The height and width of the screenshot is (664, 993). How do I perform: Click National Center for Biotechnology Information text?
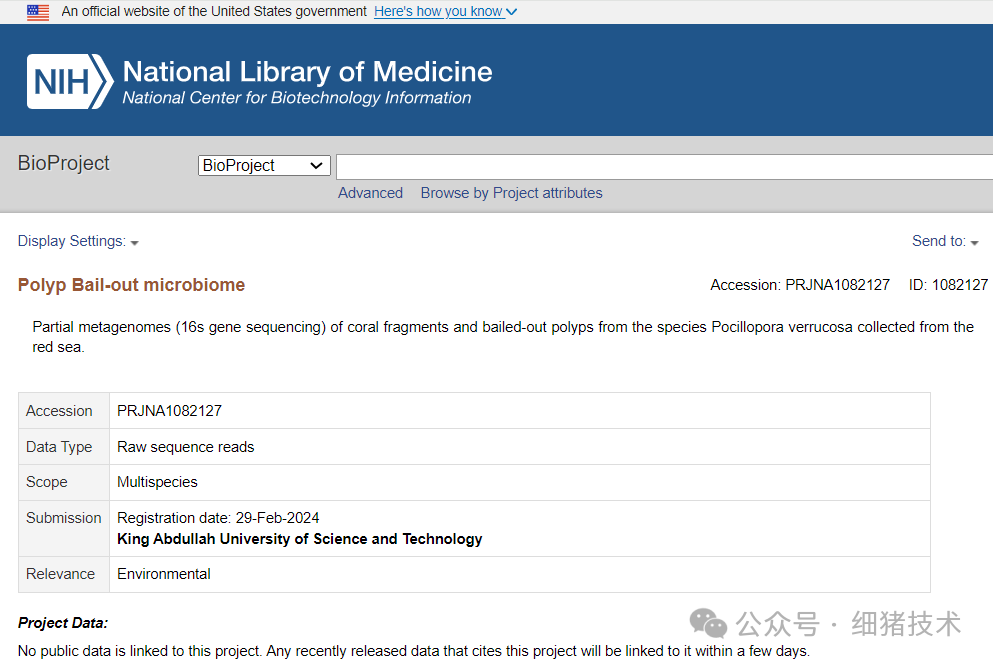click(x=296, y=98)
